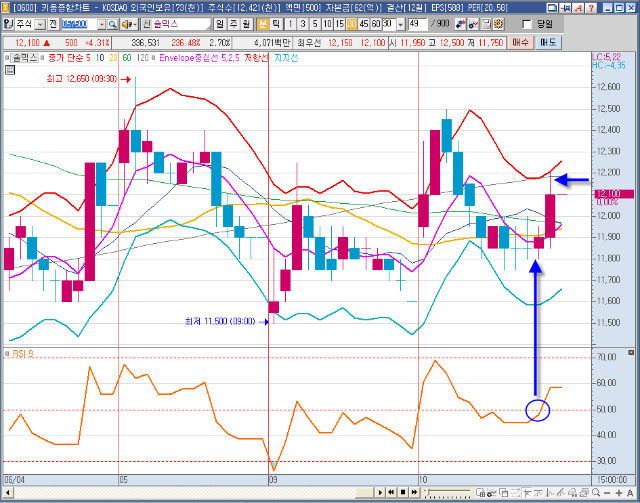
Task: Click the 매도 sell button
Action: [x=547, y=42]
